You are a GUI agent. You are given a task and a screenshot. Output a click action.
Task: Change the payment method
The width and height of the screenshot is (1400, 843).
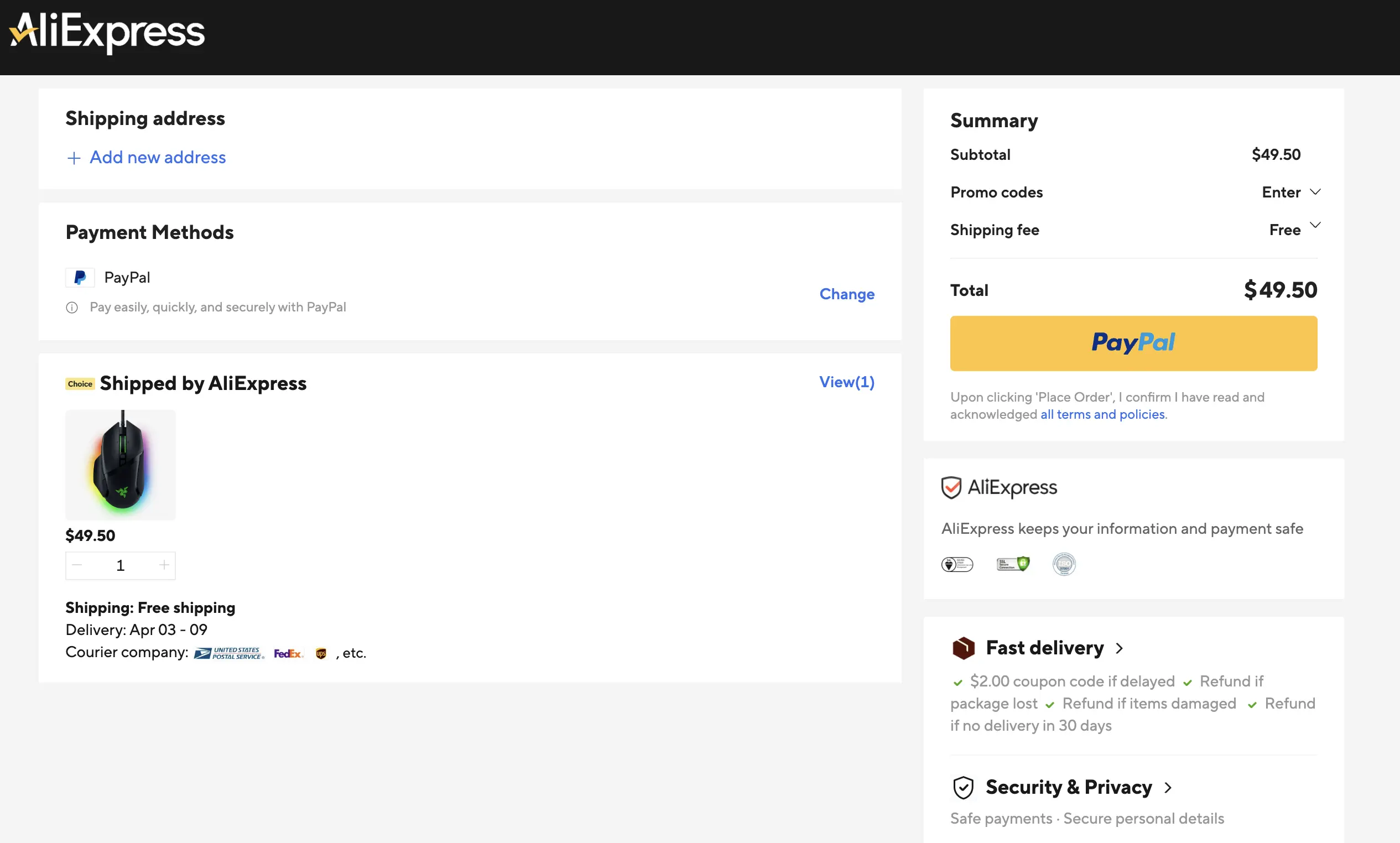click(846, 294)
